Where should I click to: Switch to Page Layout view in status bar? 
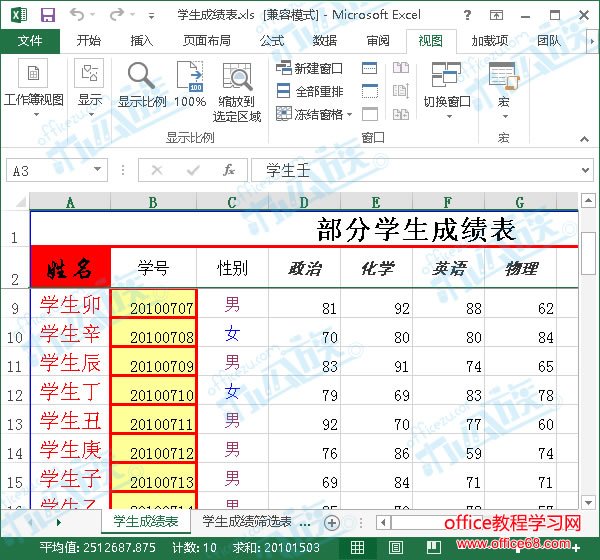click(x=396, y=547)
